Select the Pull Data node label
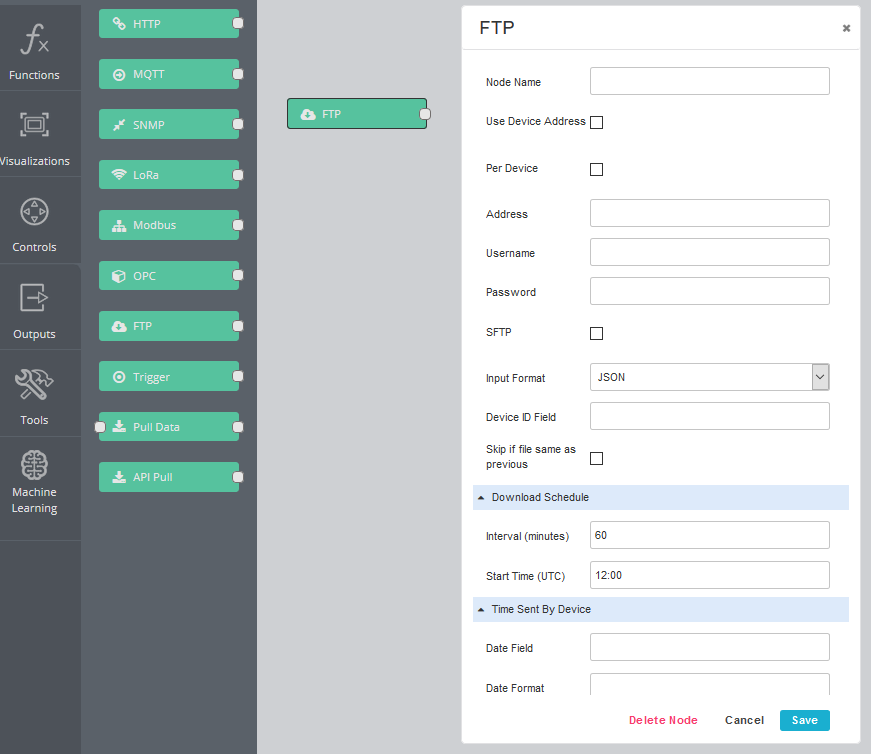Viewport: 871px width, 754px height. pyautogui.click(x=156, y=427)
